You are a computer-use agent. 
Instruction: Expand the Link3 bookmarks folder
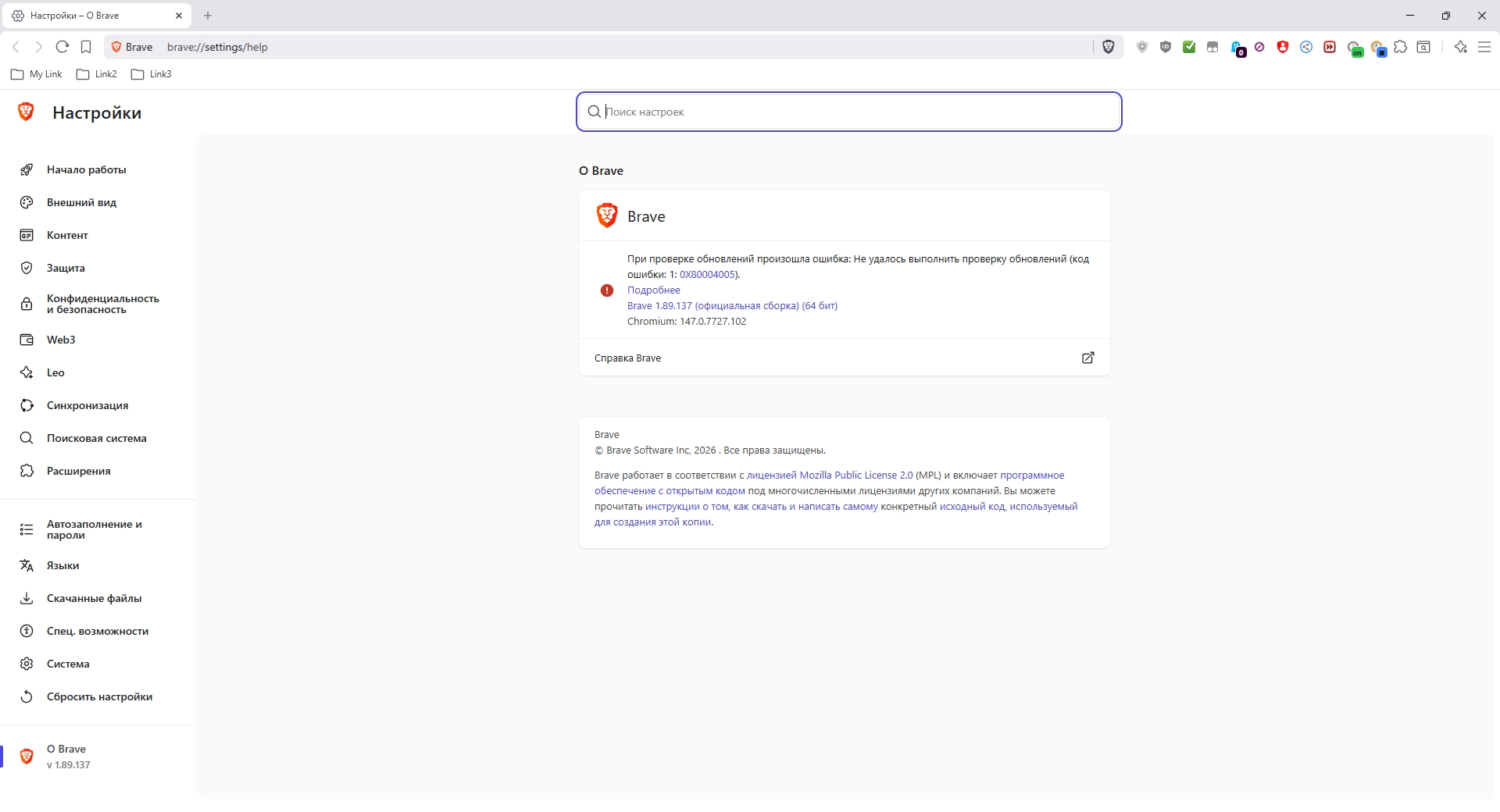152,74
